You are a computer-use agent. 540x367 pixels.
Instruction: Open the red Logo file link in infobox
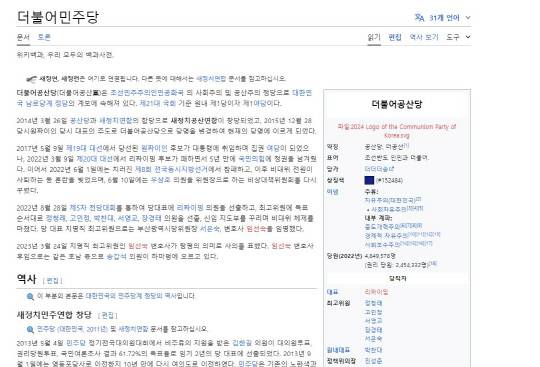pyautogui.click(x=397, y=131)
